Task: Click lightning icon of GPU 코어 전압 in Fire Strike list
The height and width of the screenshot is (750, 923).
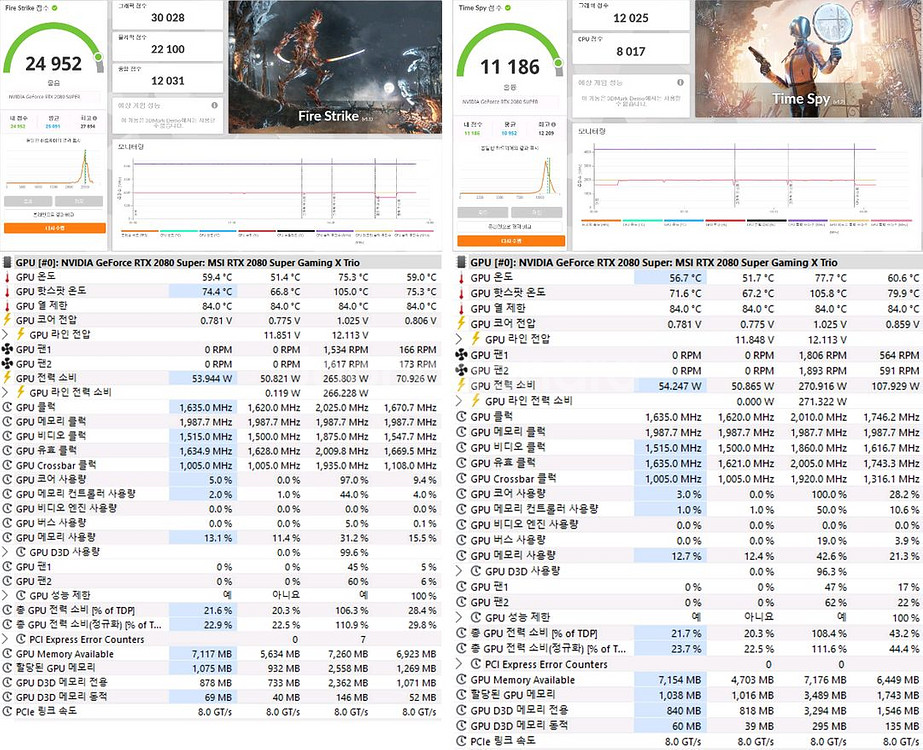Action: (x=7, y=320)
